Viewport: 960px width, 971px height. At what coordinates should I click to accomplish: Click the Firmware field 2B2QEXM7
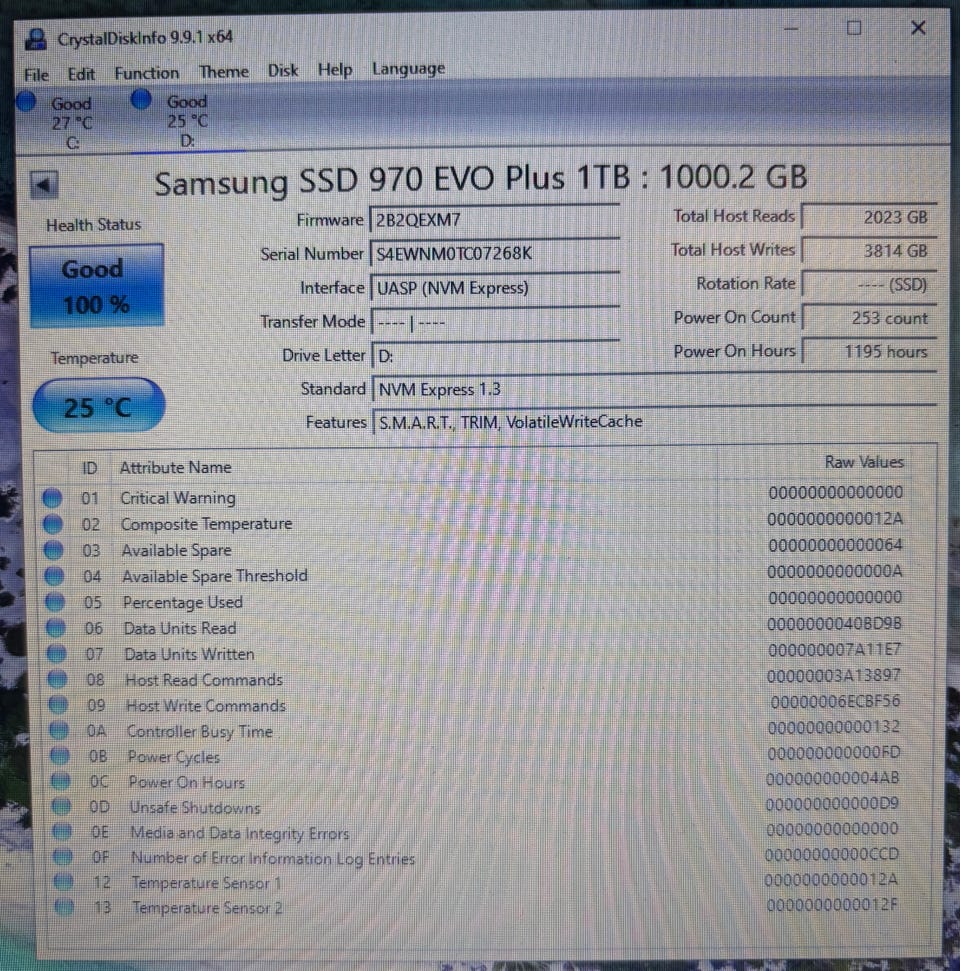494,220
